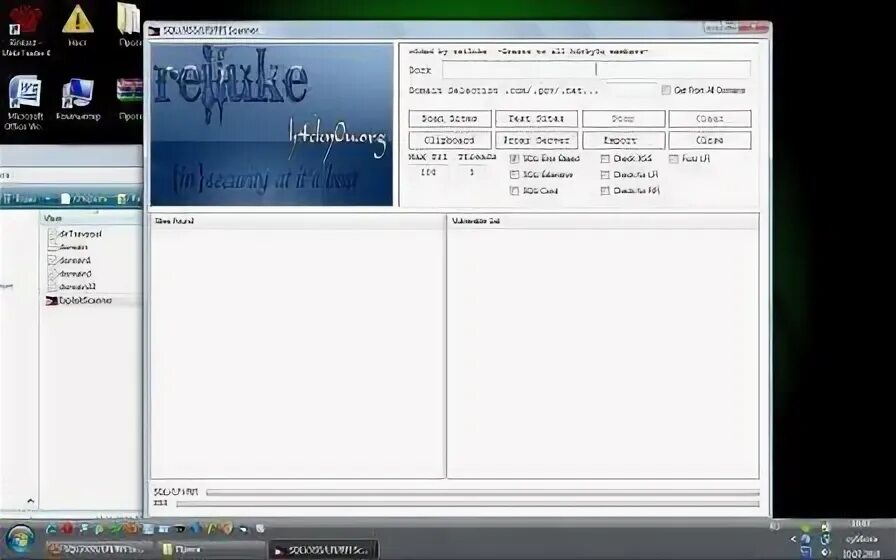Tick the SQLi checkbox under Error Based

click(x=514, y=174)
